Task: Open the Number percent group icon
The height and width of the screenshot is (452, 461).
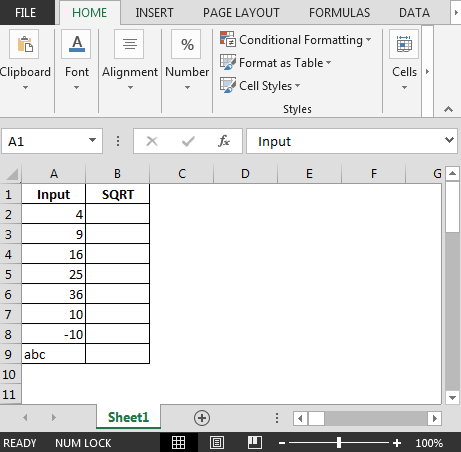Action: [186, 44]
